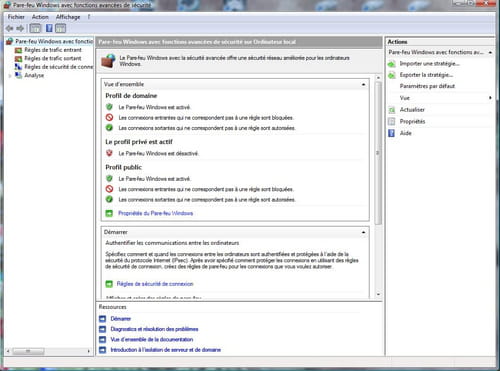Click the firewall globe icon in the description header
This screenshot has height=371, width=500.
pyautogui.click(x=109, y=61)
